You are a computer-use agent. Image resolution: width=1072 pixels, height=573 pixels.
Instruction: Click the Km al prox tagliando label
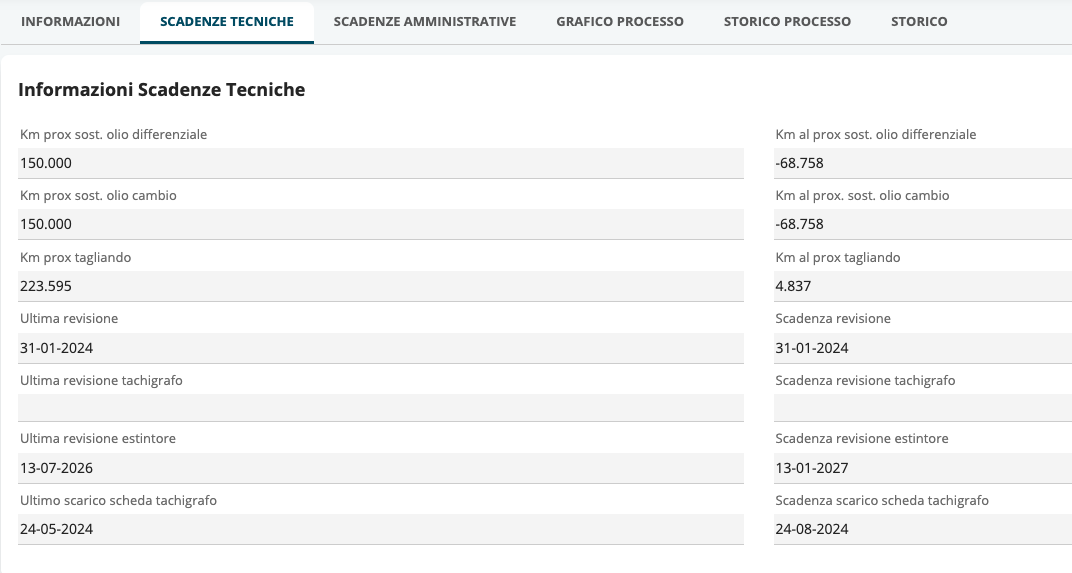(x=838, y=257)
